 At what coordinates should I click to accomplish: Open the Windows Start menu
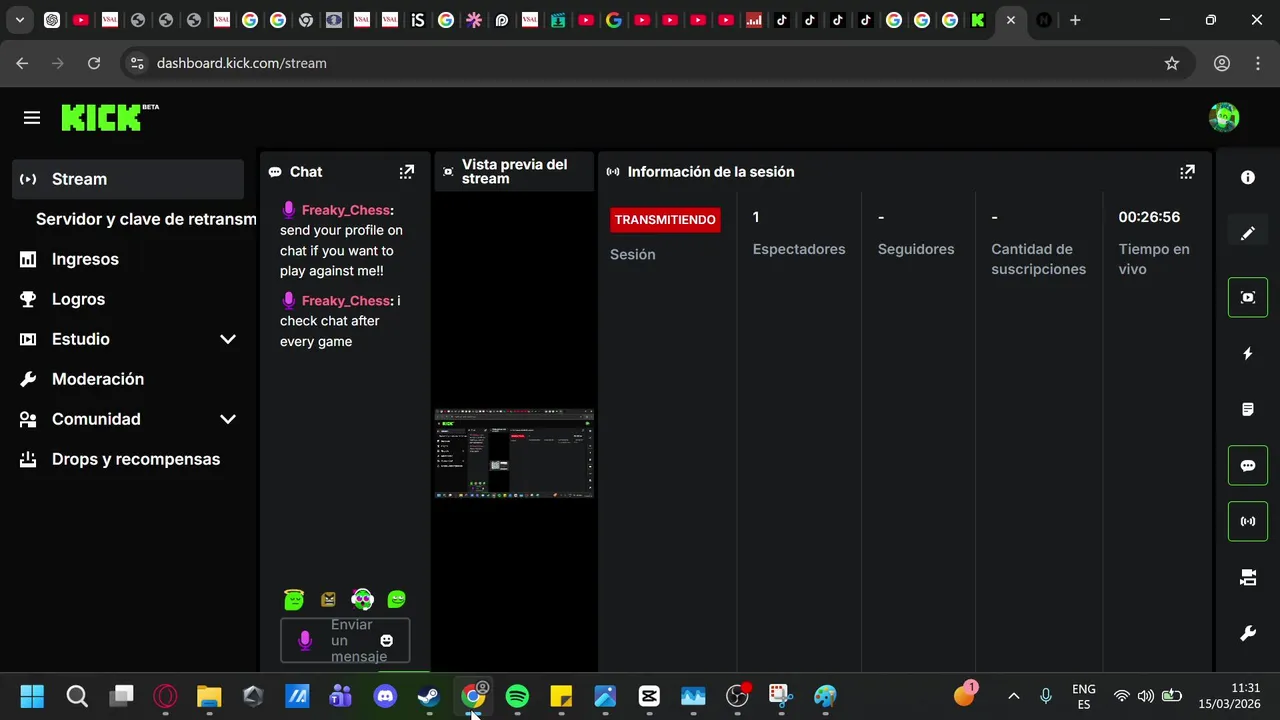33,696
